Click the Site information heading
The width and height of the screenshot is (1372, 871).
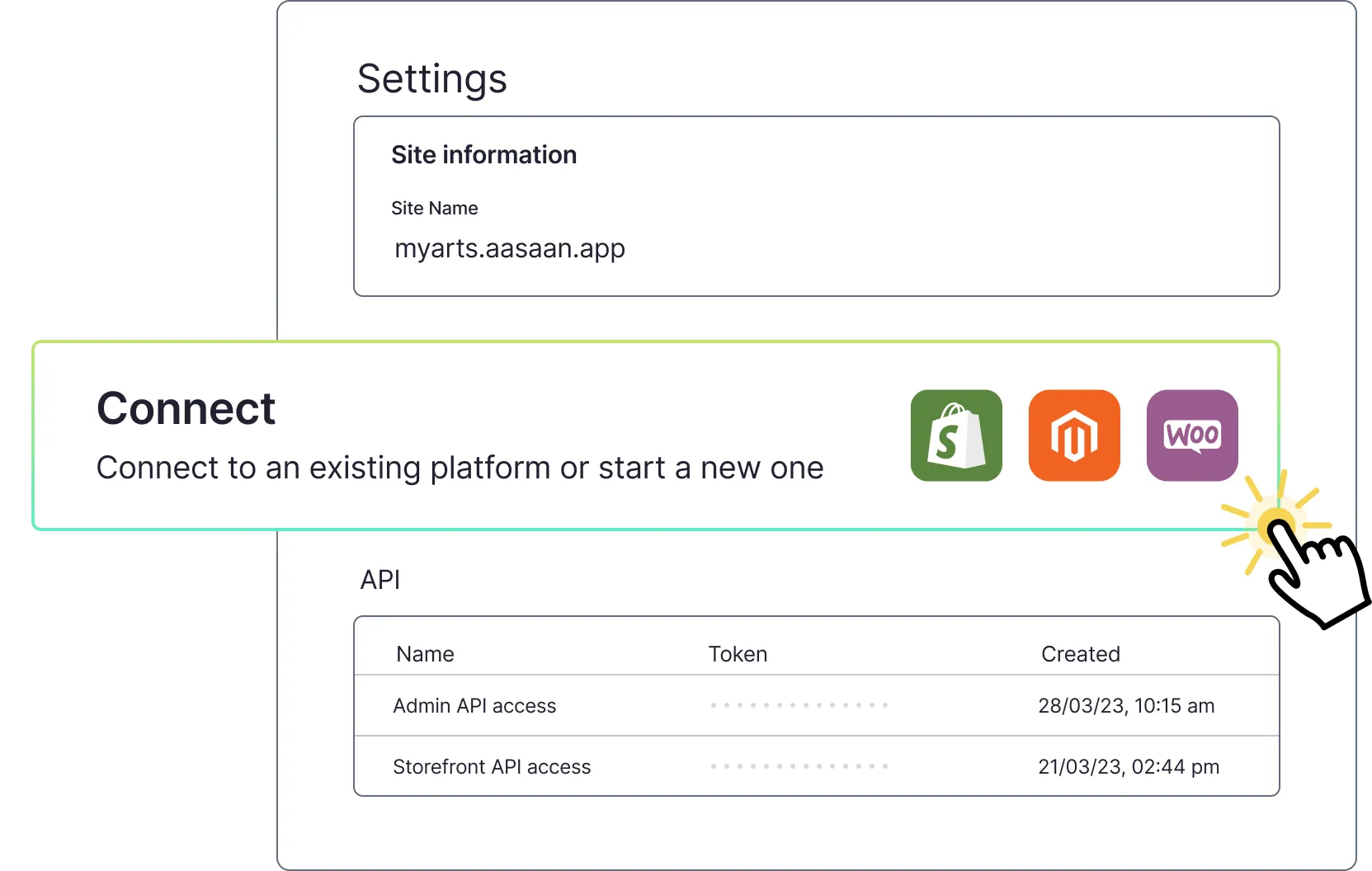pos(483,155)
